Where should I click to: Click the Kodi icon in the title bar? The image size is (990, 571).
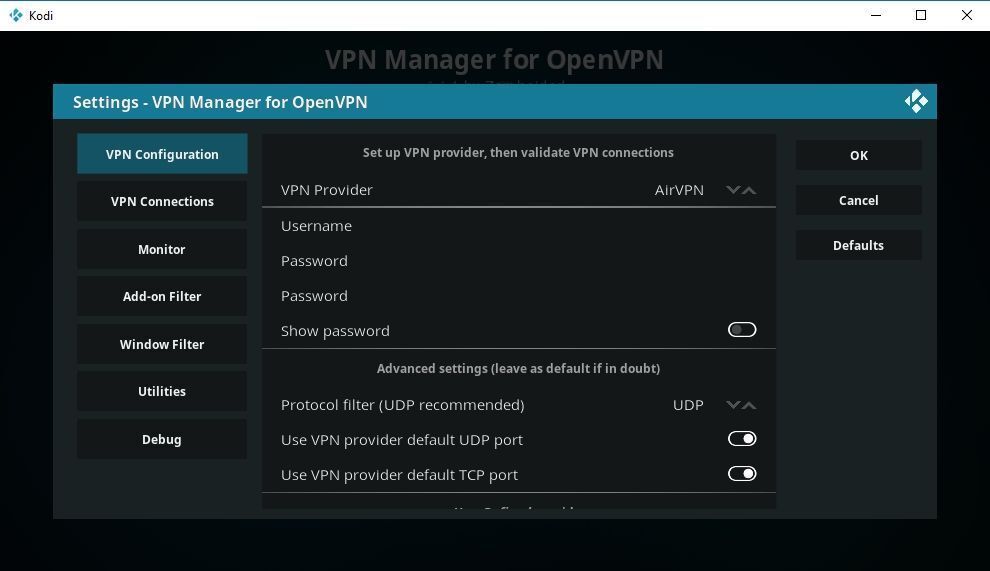[x=15, y=15]
